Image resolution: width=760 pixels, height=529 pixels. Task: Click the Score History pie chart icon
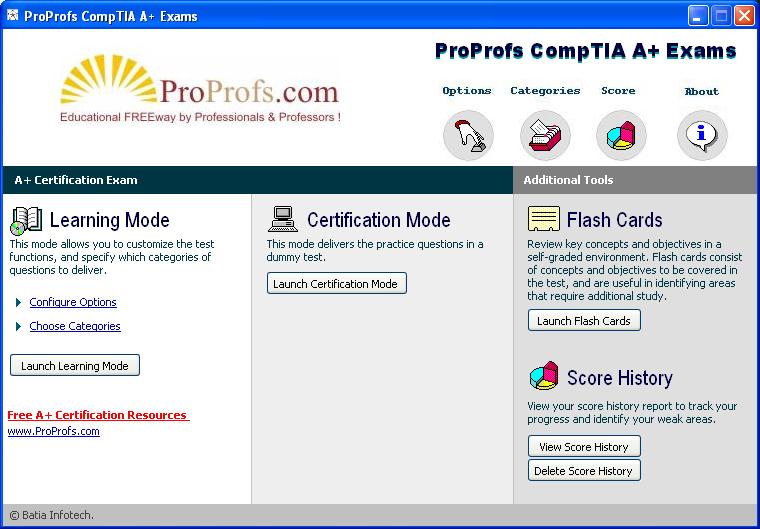(x=543, y=377)
